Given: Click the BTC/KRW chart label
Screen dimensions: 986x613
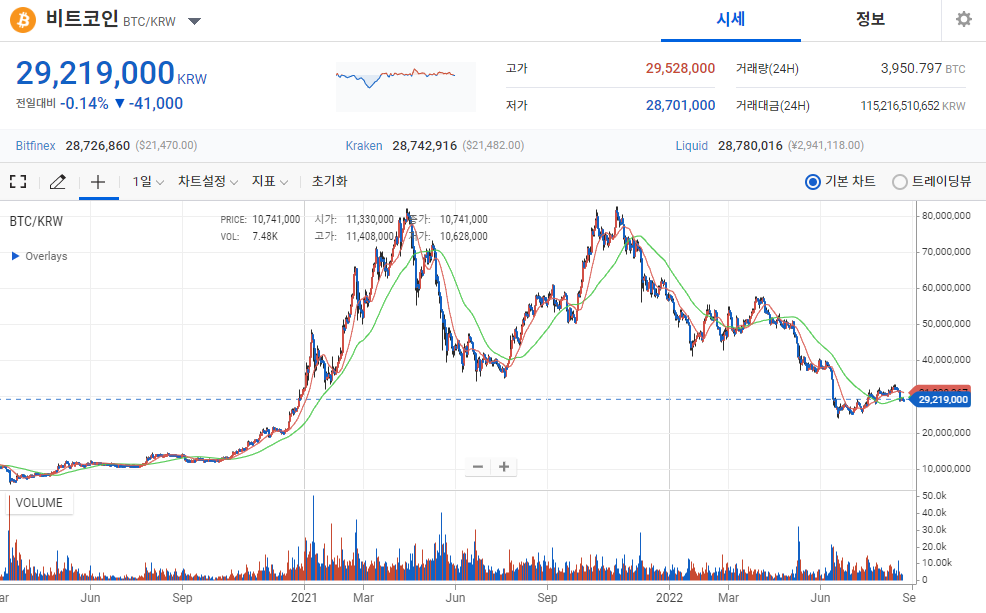Looking at the screenshot, I should [36, 221].
